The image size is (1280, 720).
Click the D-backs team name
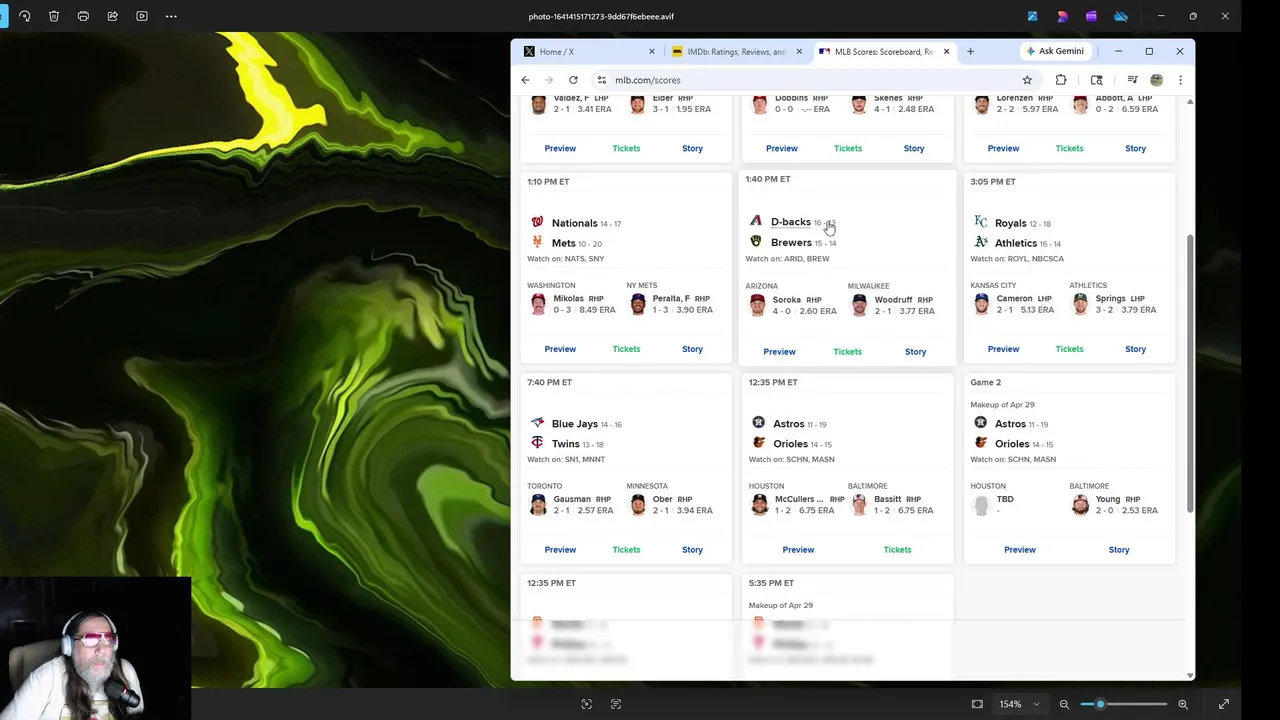tap(790, 222)
